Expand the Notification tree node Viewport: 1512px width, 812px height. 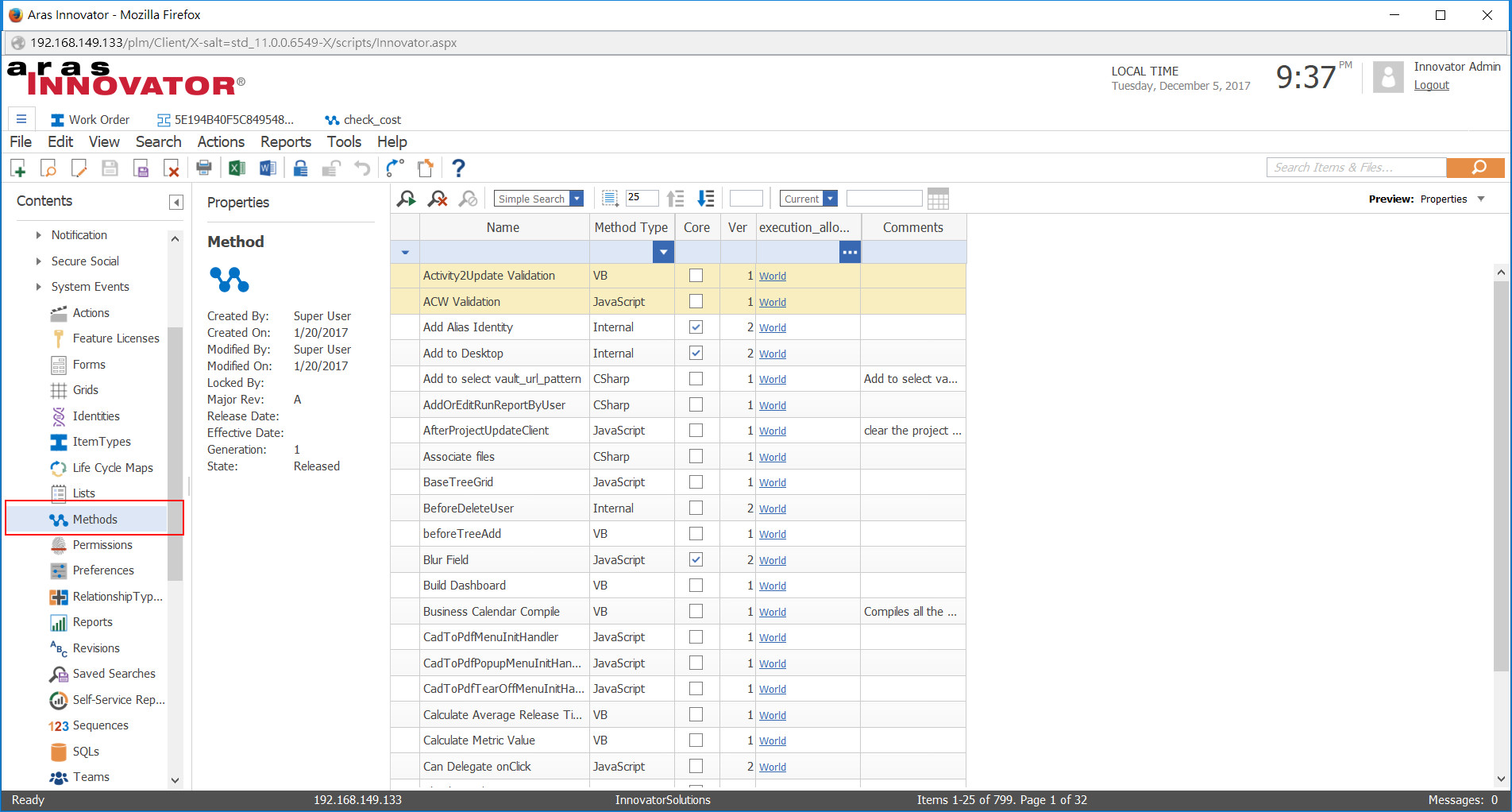point(38,235)
